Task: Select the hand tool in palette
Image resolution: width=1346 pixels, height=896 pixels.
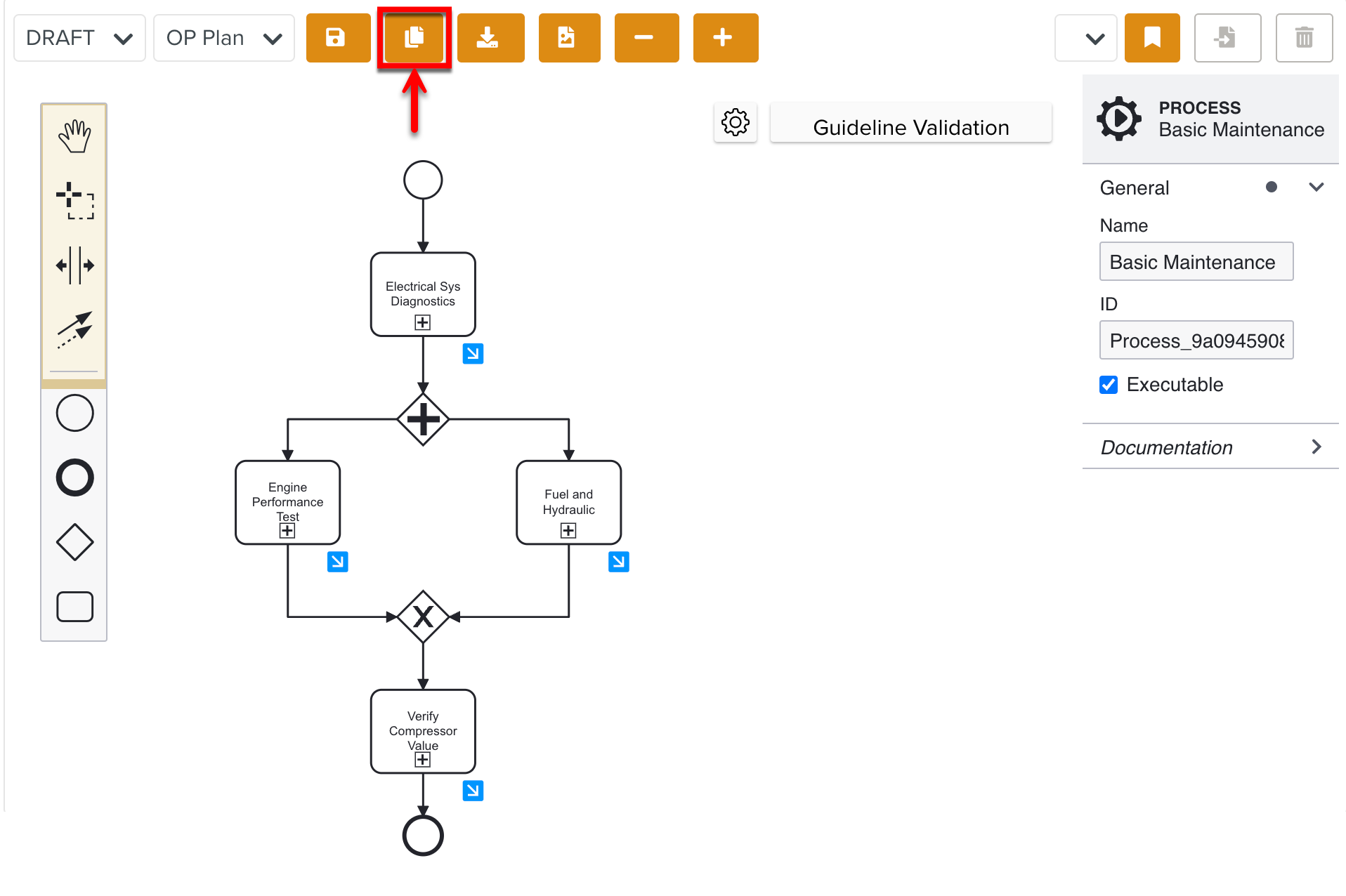Action: pyautogui.click(x=74, y=136)
